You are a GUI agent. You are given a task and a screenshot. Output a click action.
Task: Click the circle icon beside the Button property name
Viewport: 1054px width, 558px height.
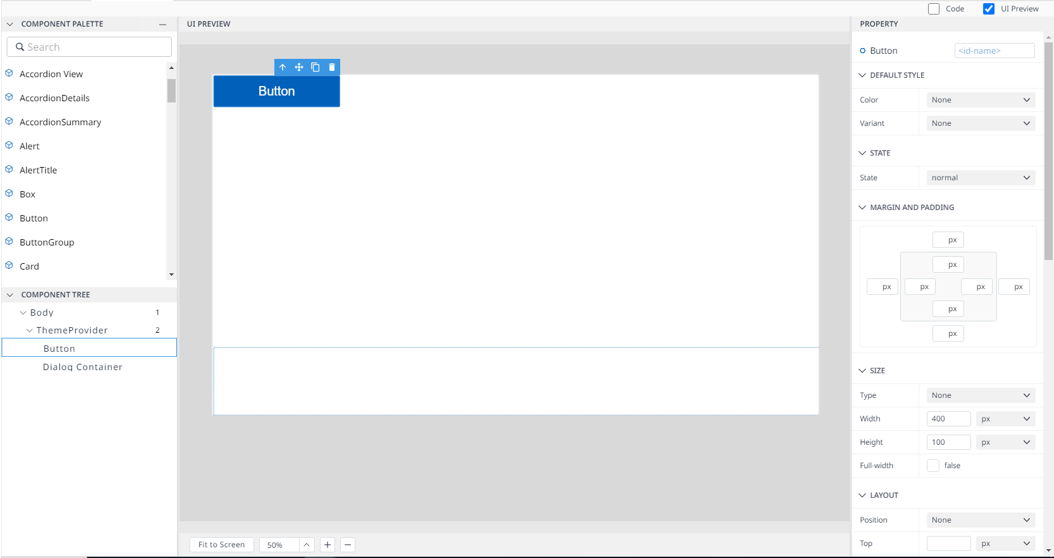(x=862, y=51)
